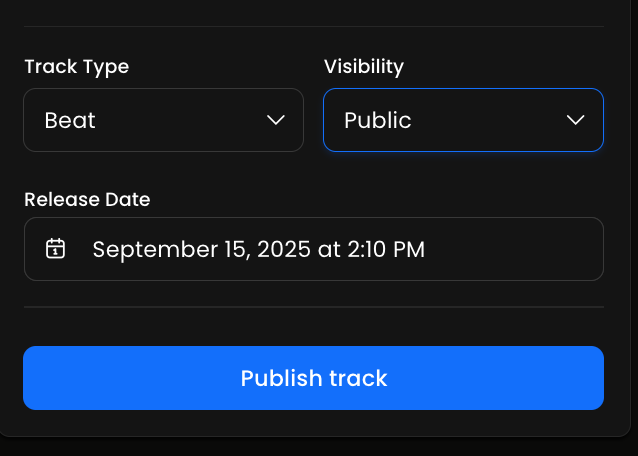The width and height of the screenshot is (638, 456).
Task: Click the calendar icon in Release Date
Action: coord(56,249)
